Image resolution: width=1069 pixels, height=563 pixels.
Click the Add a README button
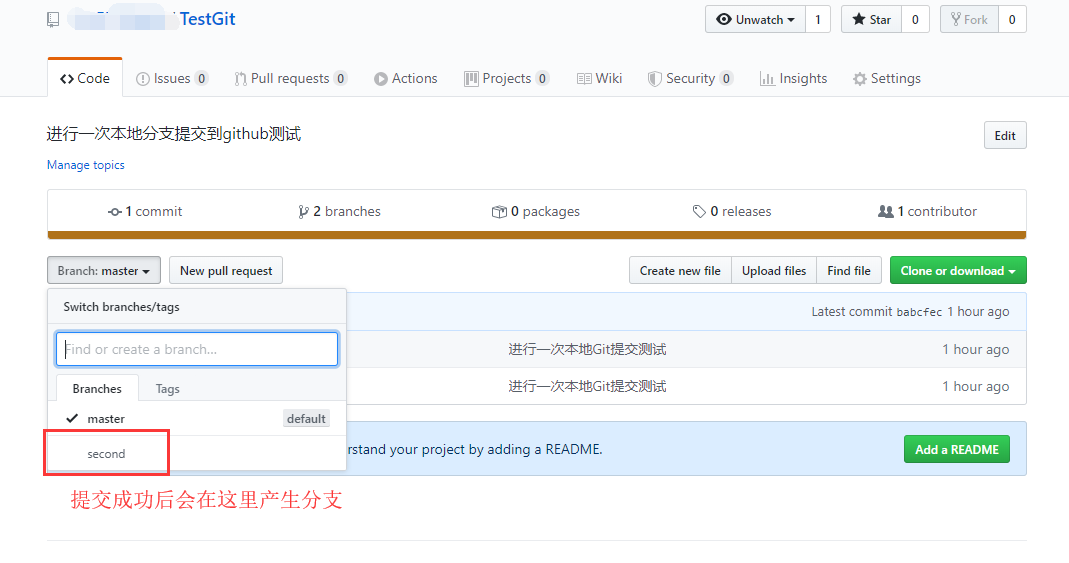[957, 449]
